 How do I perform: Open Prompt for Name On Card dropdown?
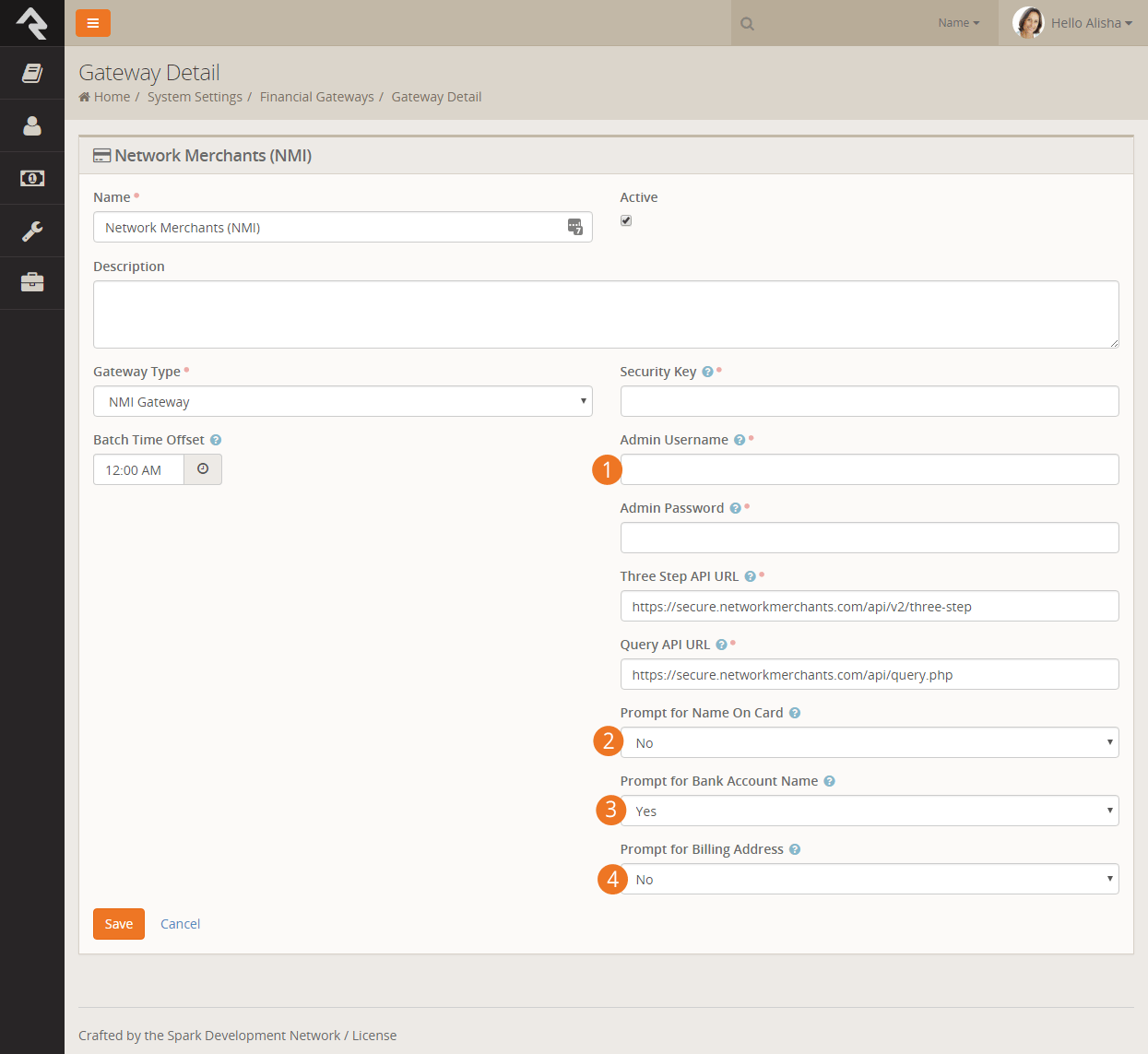869,742
